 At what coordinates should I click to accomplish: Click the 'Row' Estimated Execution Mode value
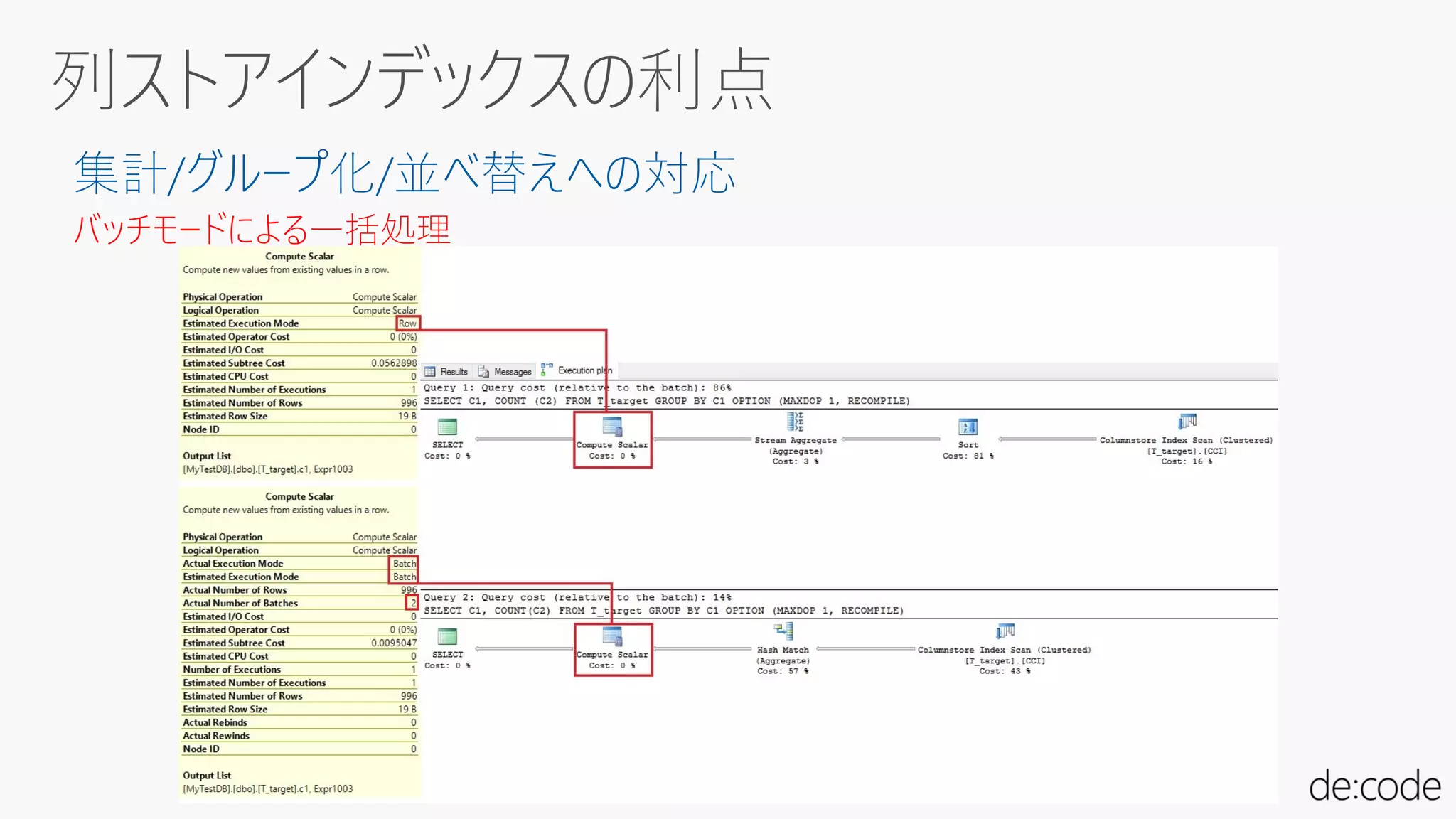coord(407,323)
